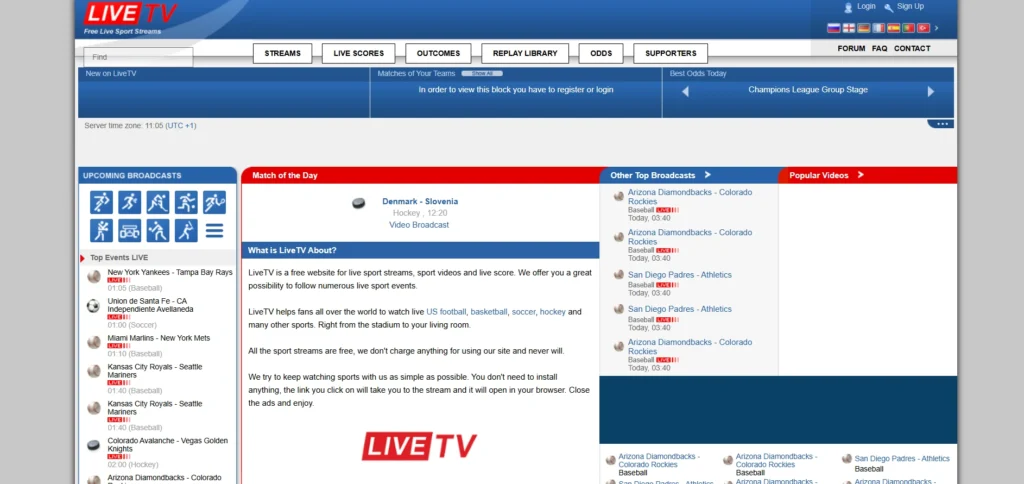Switch language using the England flag

point(848,28)
